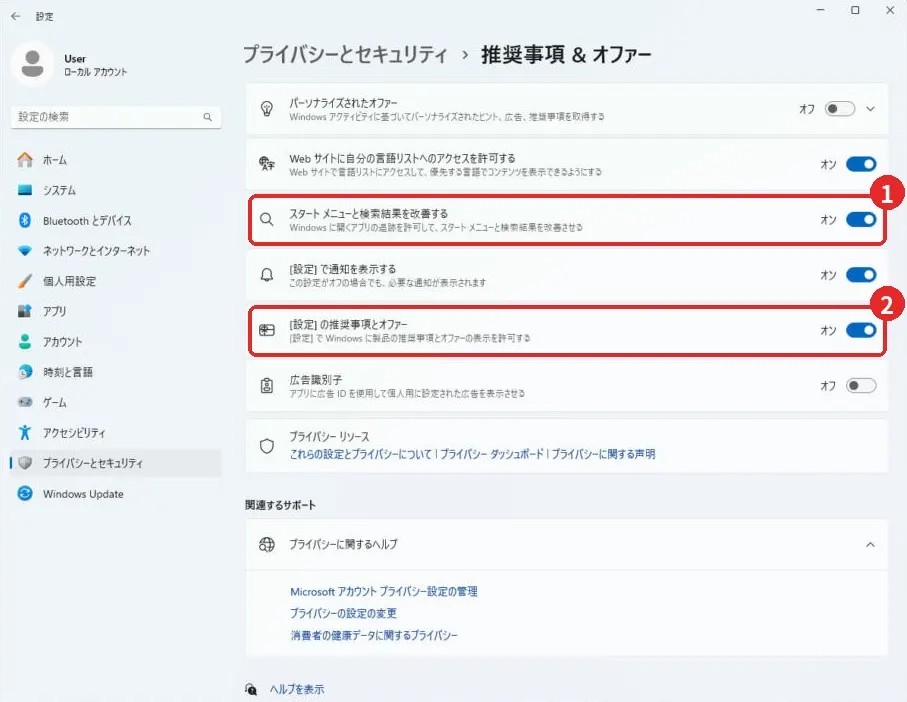Click the アクセシビリティ figure icon in sidebar
This screenshot has height=702, width=907.
point(25,432)
